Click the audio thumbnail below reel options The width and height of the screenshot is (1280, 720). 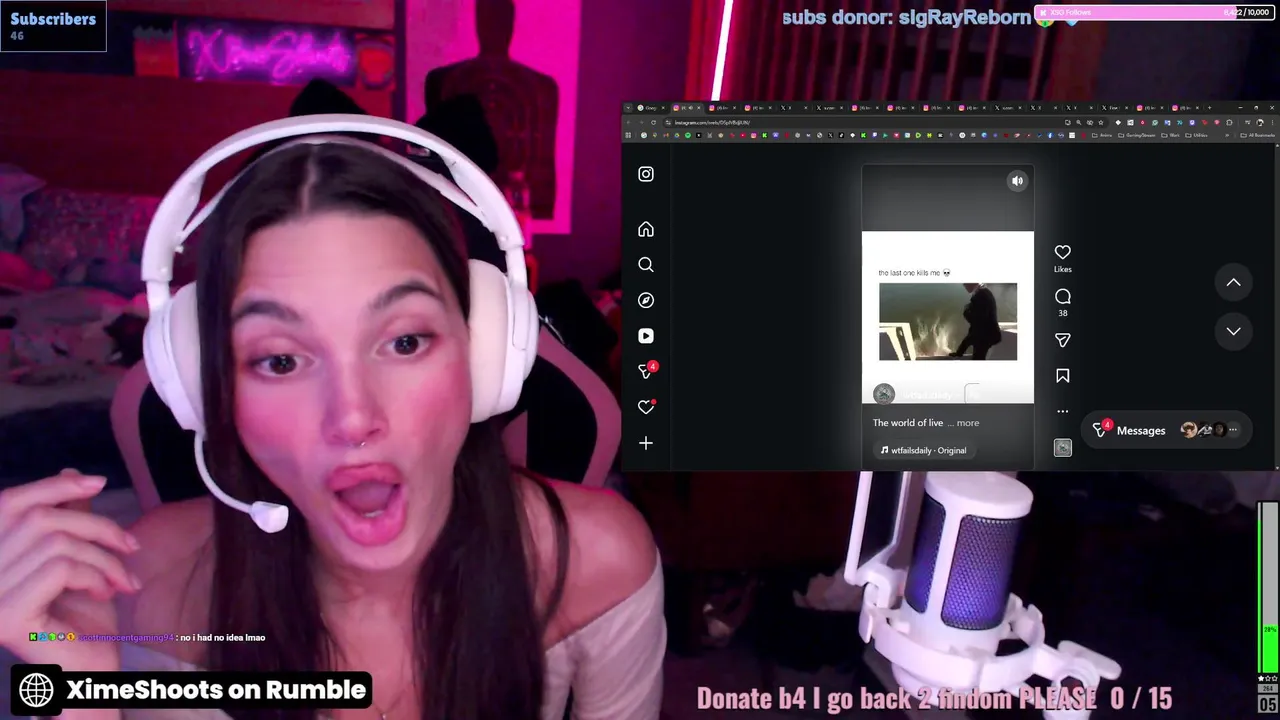(x=1063, y=448)
